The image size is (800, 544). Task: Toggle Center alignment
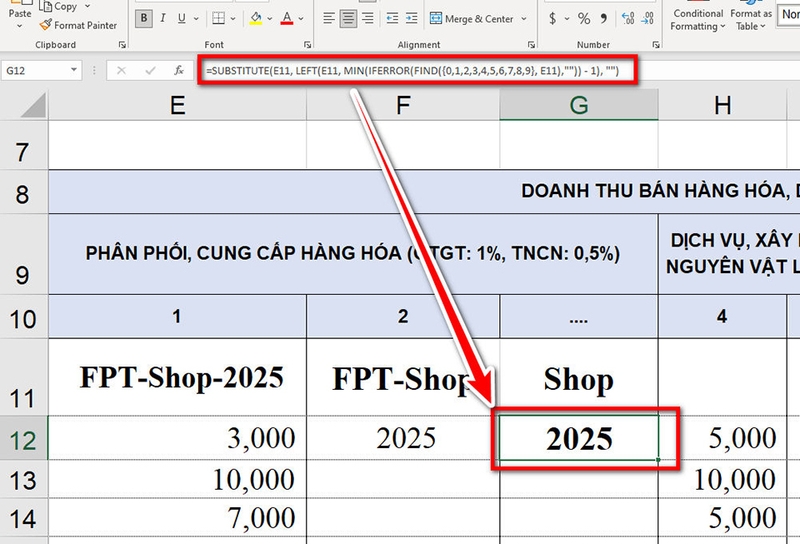pyautogui.click(x=348, y=19)
